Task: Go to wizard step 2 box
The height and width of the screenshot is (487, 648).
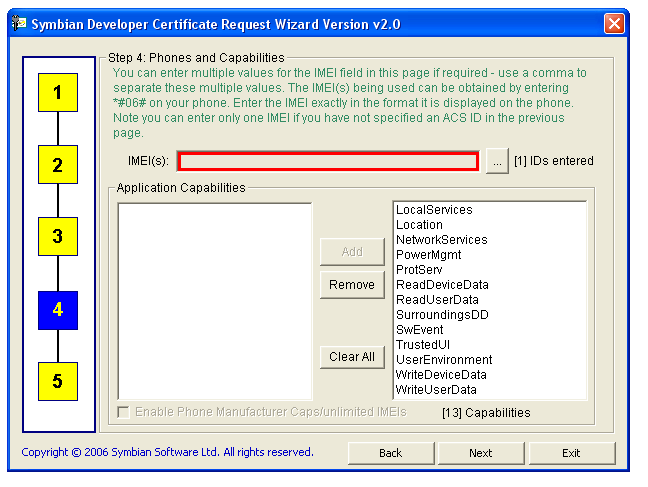Action: (58, 165)
